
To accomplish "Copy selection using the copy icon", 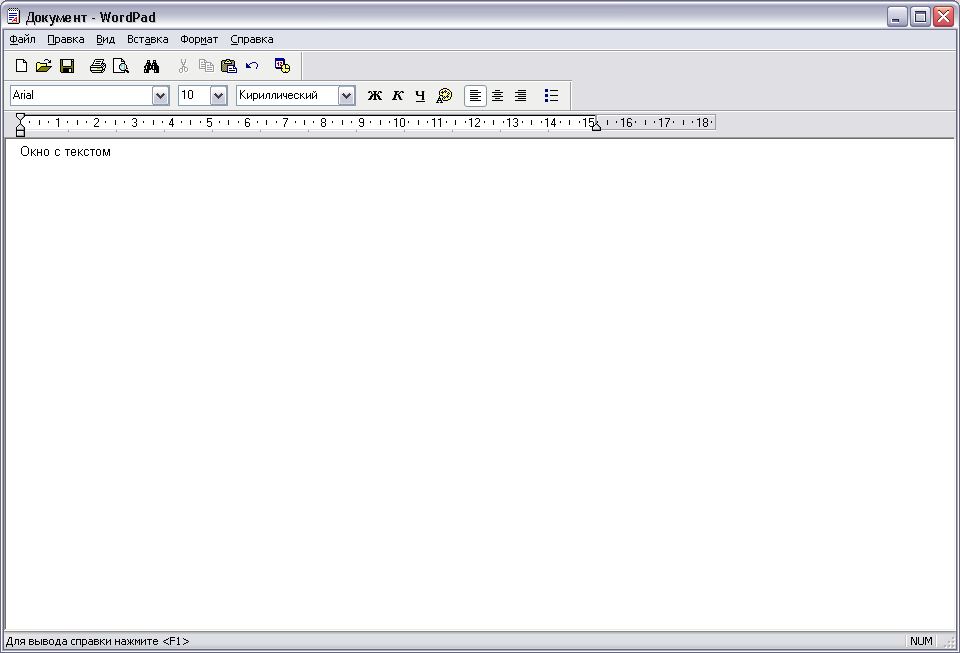I will point(206,66).
